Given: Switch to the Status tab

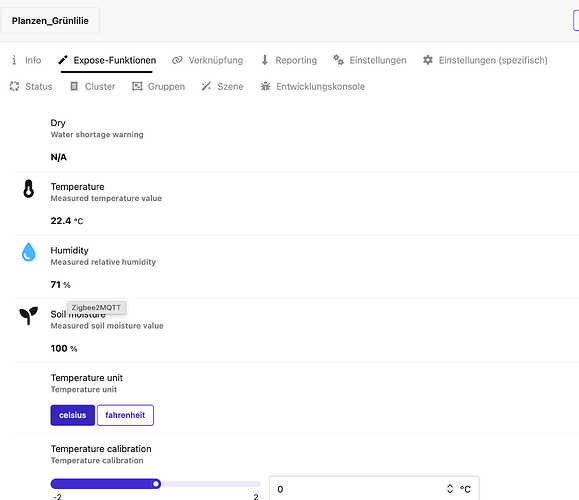Looking at the screenshot, I should 31,86.
